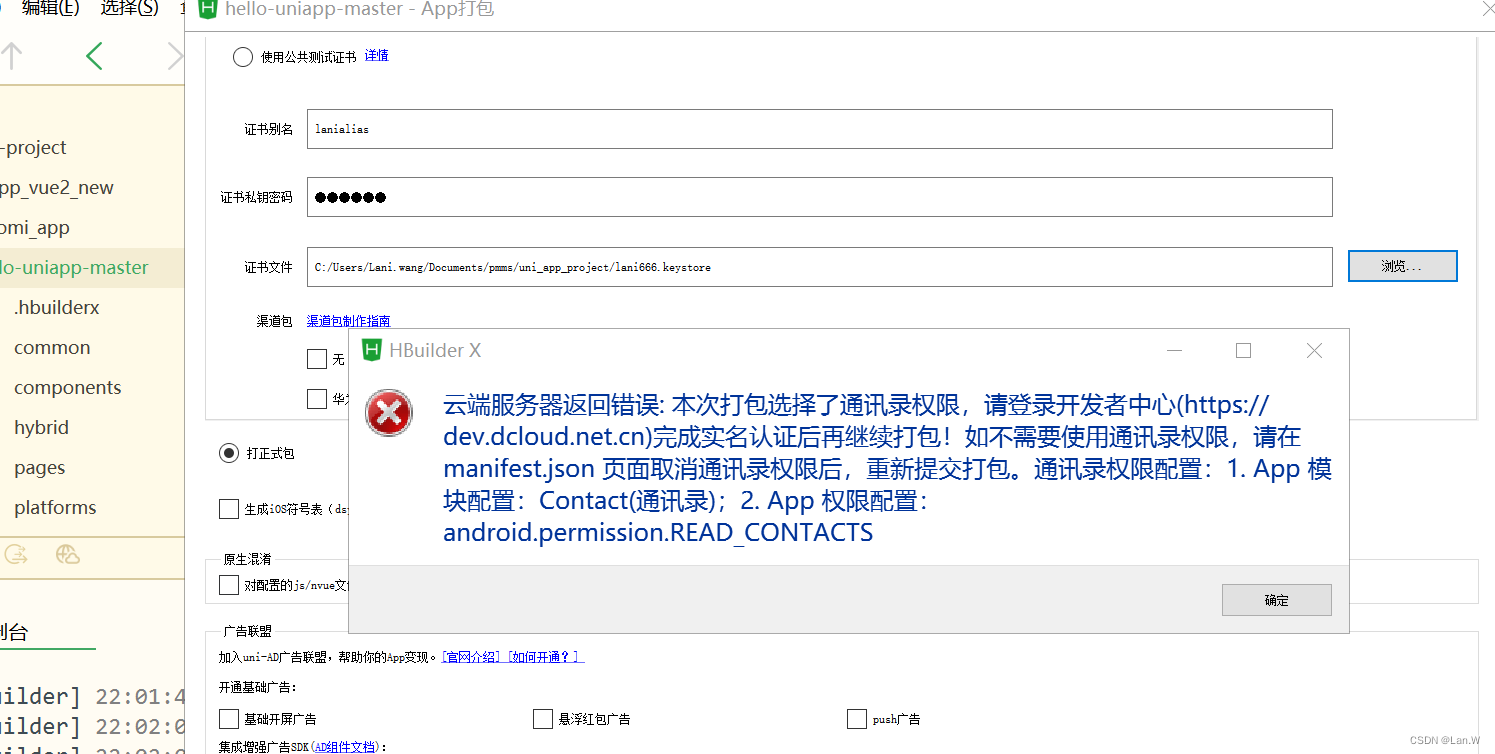Click the 开通基础广告 label

(258, 687)
